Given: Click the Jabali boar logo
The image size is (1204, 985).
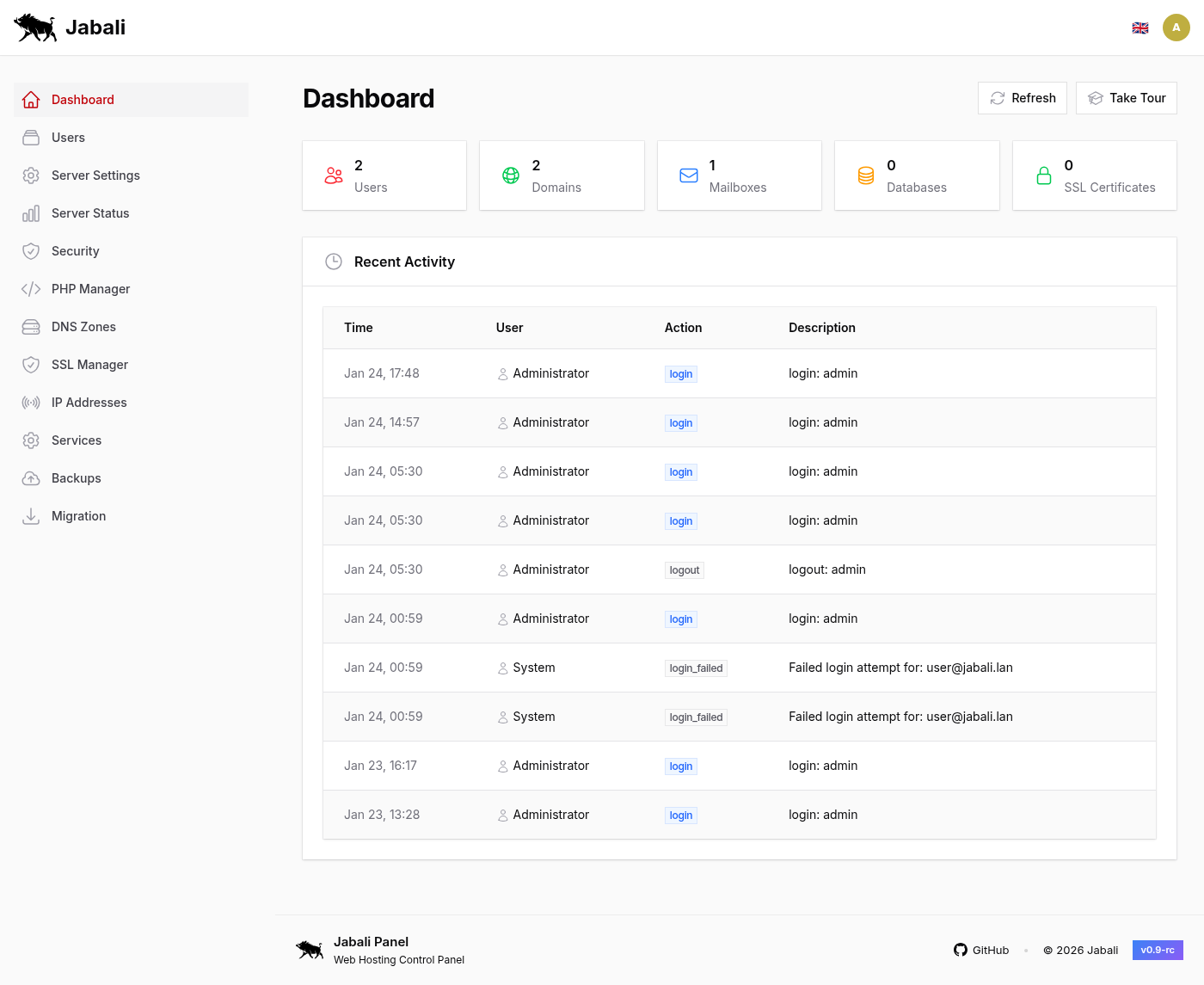Looking at the screenshot, I should 34,27.
